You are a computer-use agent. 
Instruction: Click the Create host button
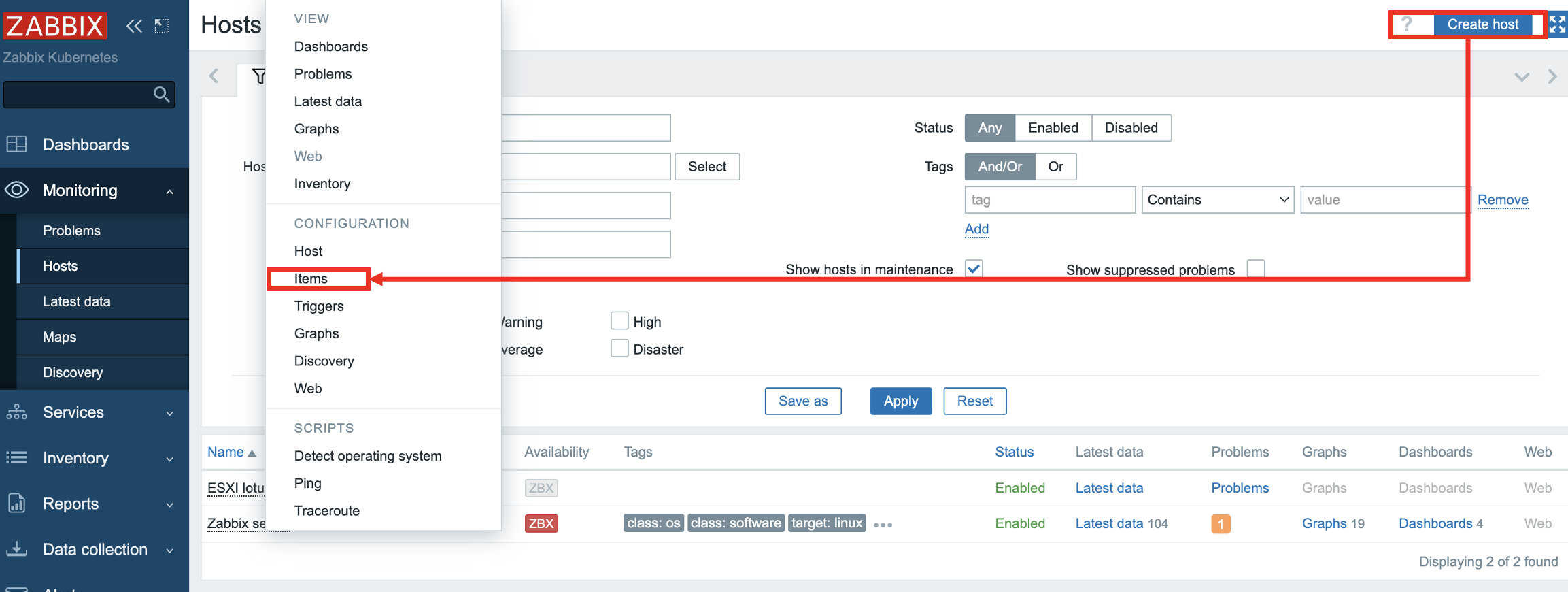(1482, 24)
